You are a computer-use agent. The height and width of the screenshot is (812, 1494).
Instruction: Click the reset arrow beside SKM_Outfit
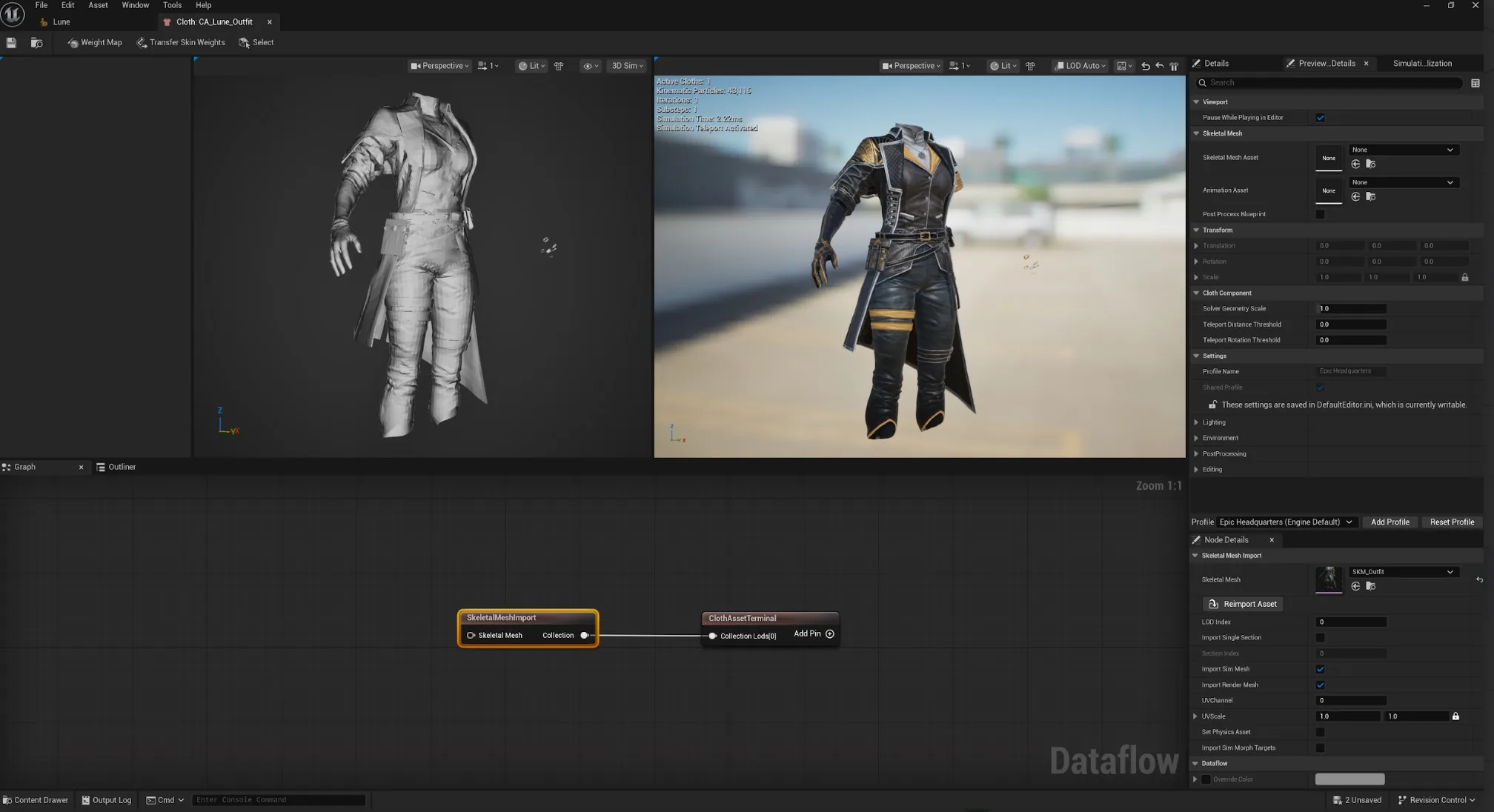[1479, 580]
